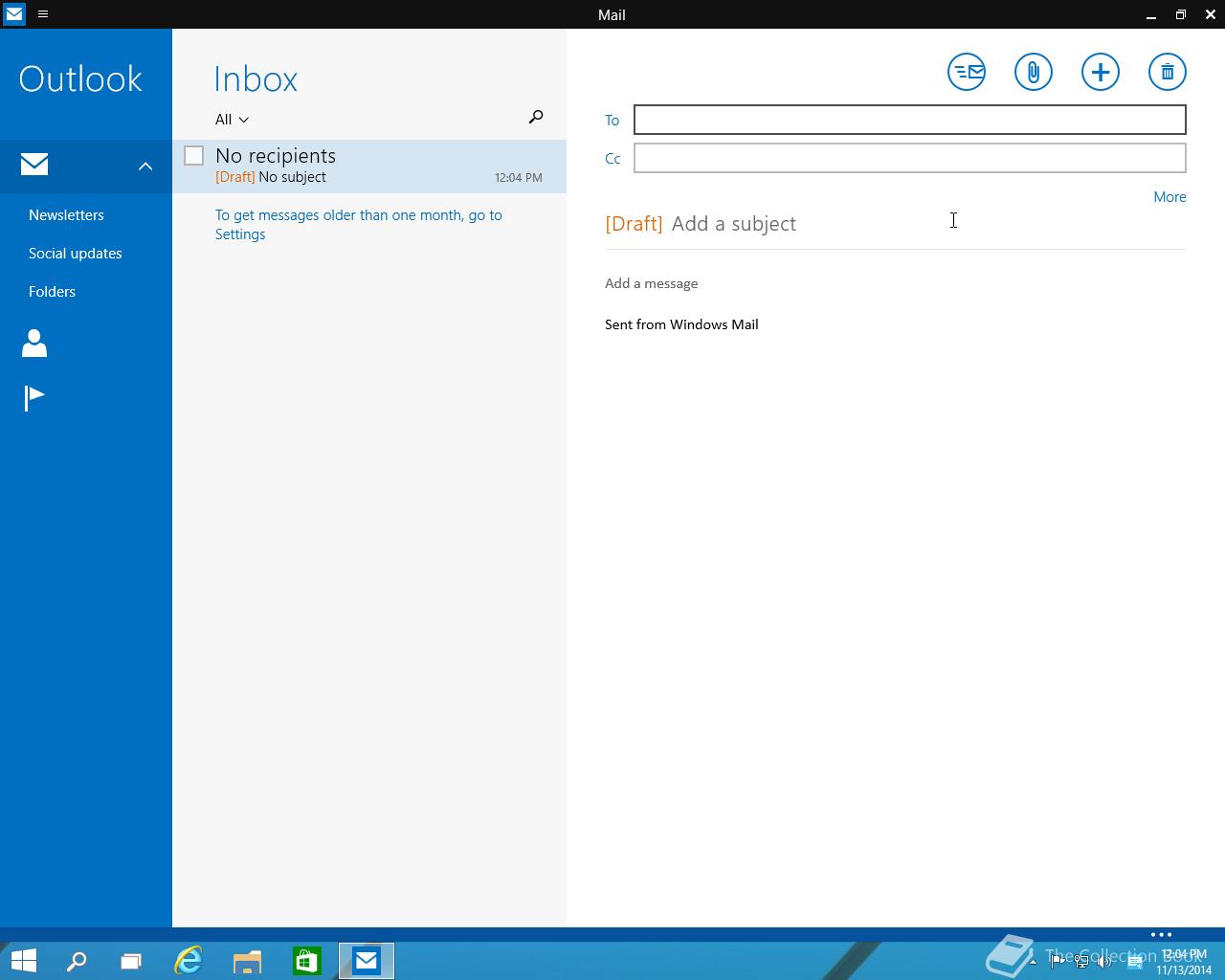
Task: Click the Cc label to pick contacts
Action: (x=612, y=158)
